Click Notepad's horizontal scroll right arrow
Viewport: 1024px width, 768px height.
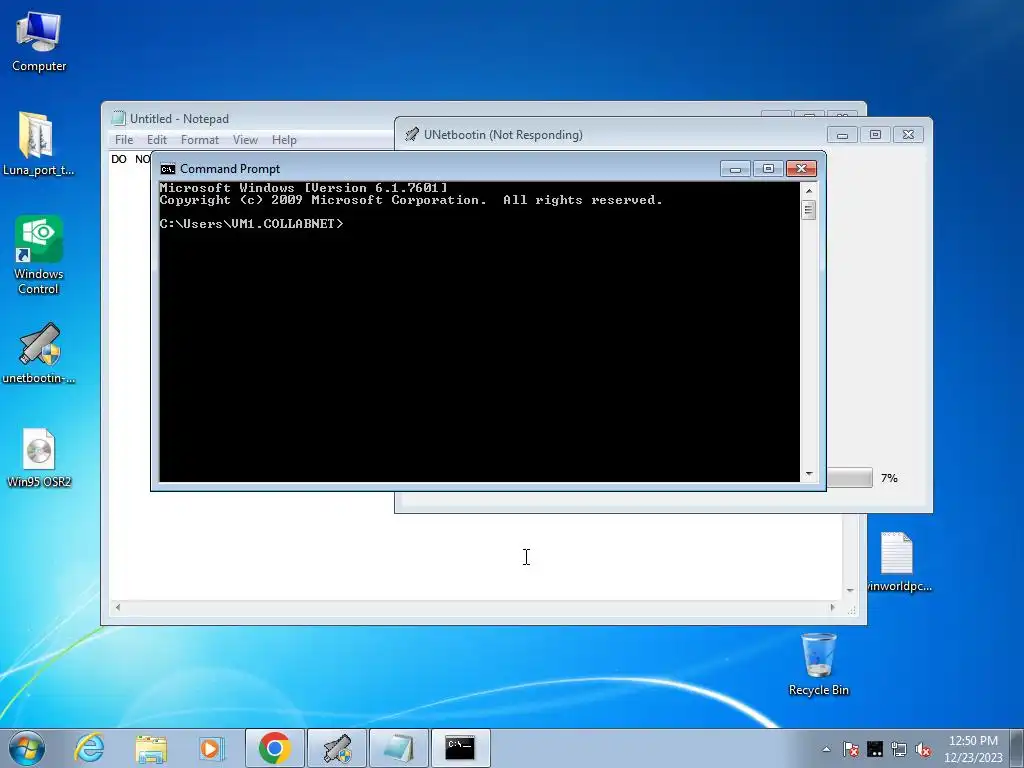click(x=832, y=607)
